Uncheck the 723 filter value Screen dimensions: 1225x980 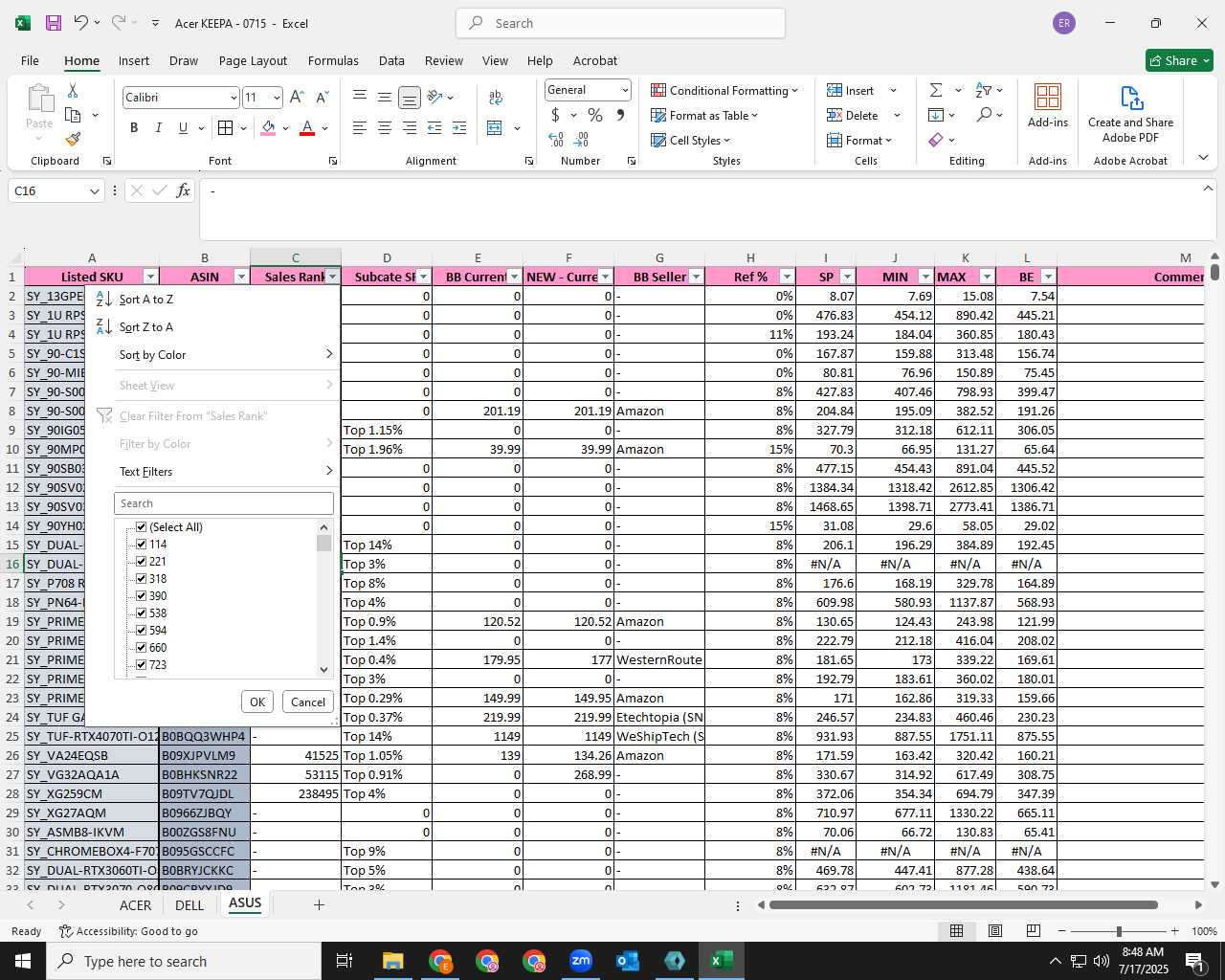pos(142,665)
